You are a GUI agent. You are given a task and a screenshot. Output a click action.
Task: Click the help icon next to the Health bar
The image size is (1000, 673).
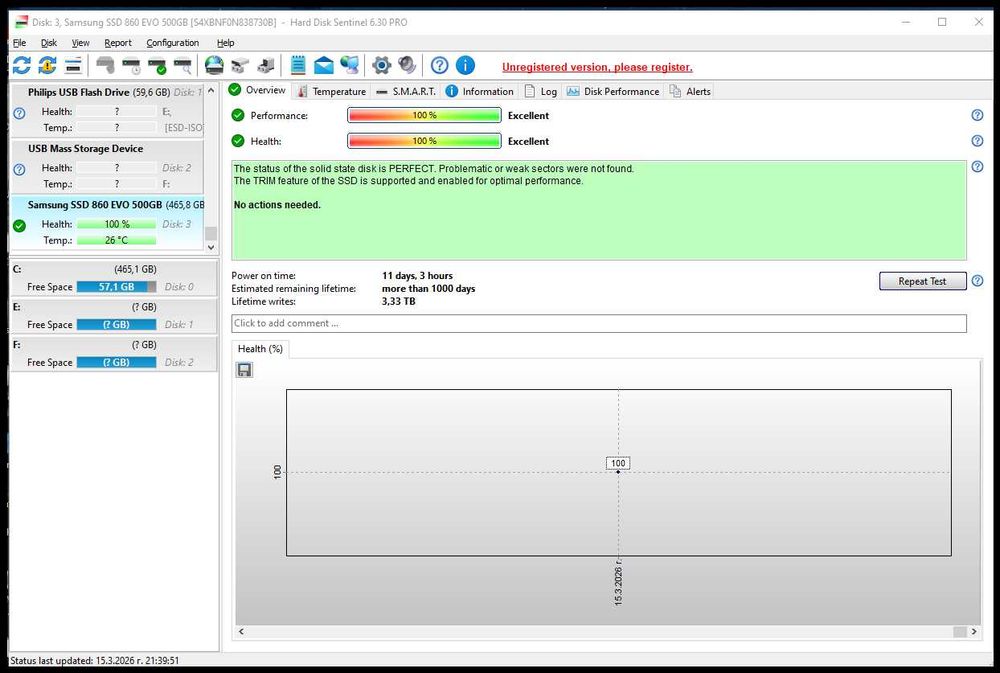977,141
